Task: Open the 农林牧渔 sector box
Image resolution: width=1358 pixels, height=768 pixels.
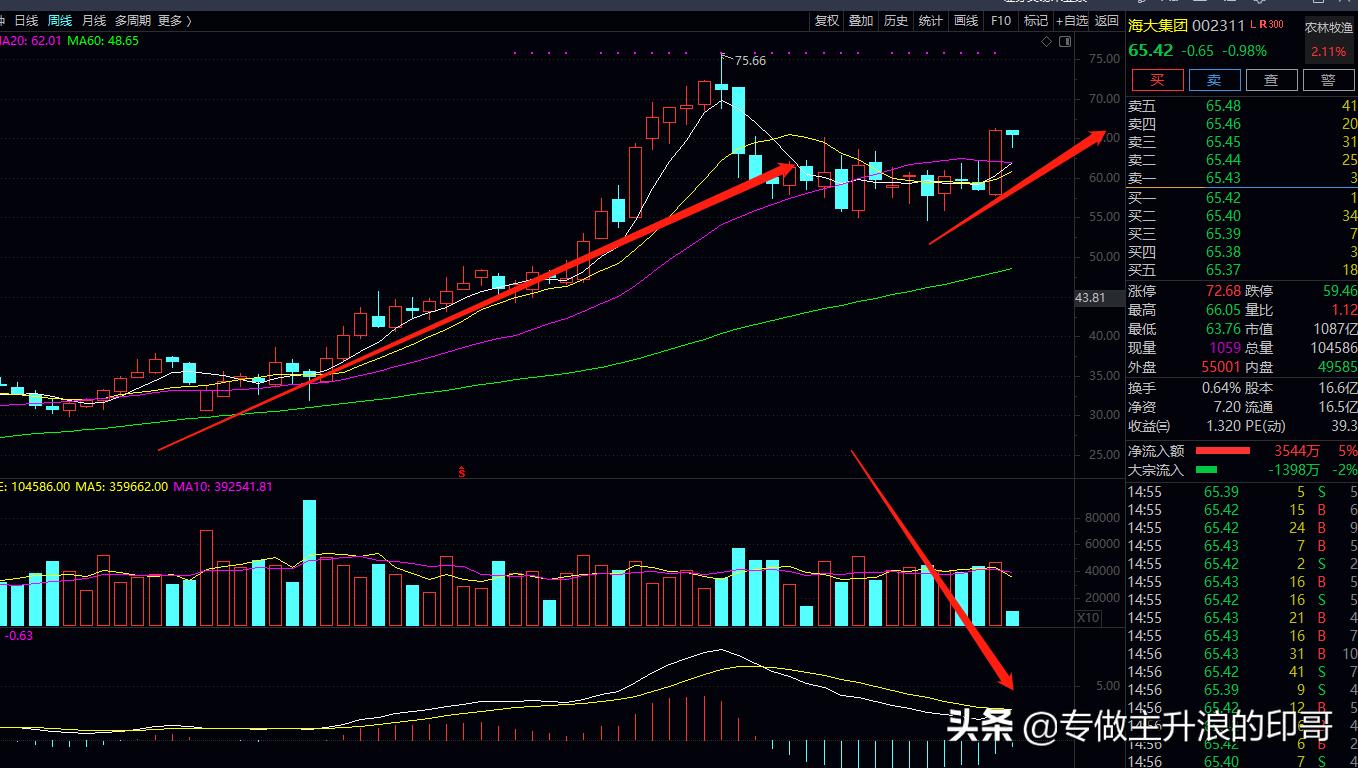Action: (x=1328, y=40)
